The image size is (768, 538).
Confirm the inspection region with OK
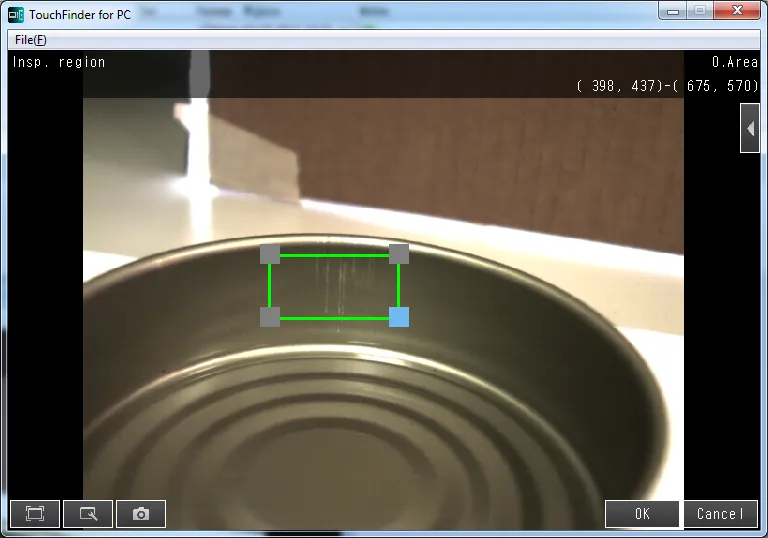(643, 514)
